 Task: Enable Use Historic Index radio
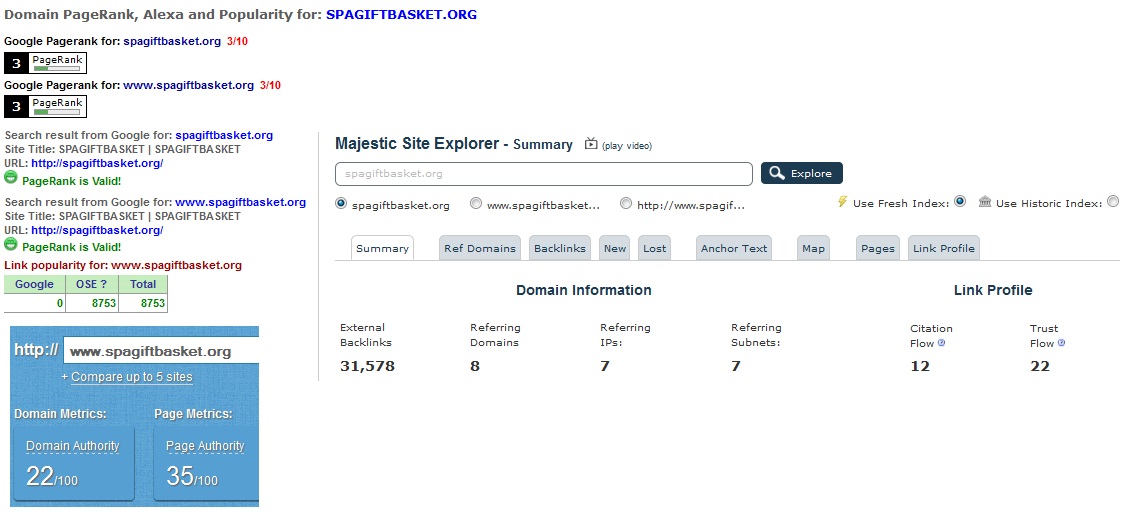(1112, 201)
